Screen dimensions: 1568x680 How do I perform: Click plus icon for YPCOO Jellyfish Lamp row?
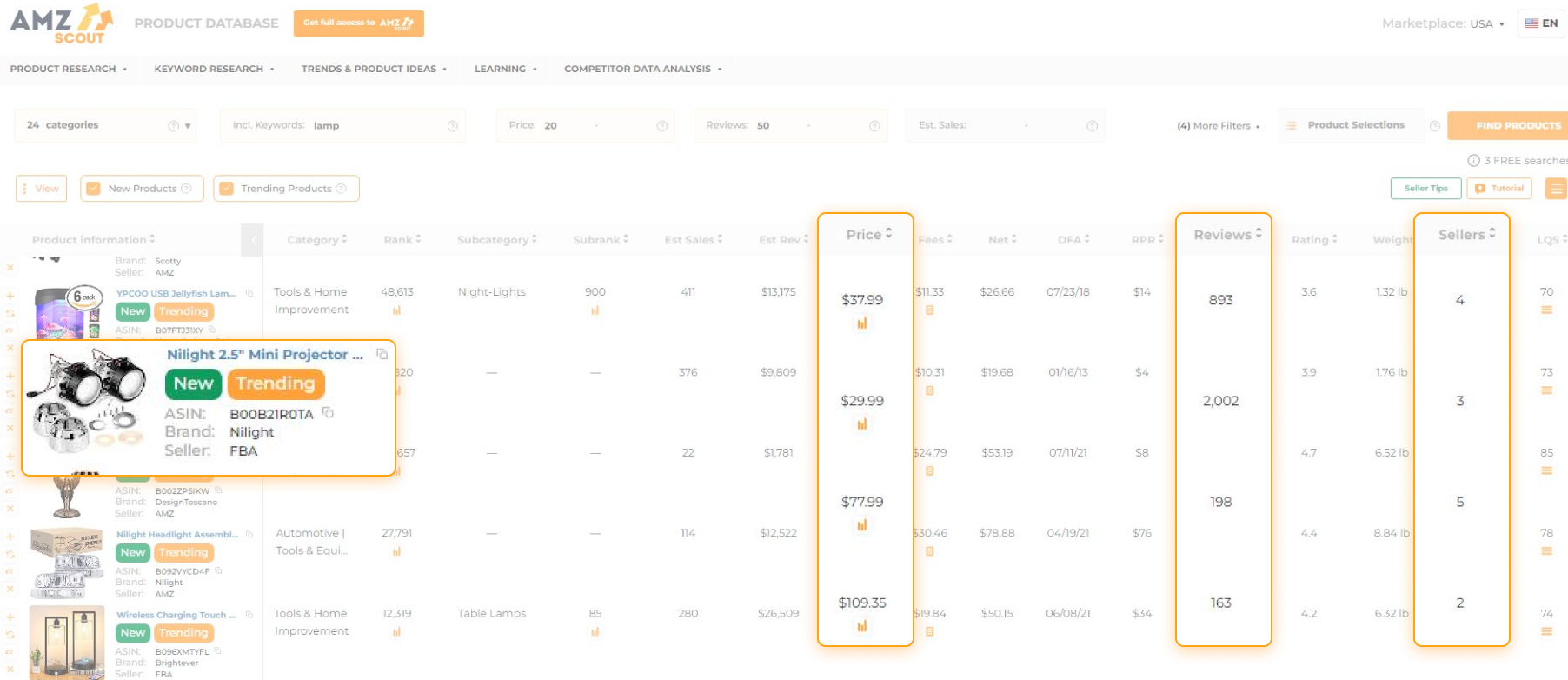click(10, 296)
